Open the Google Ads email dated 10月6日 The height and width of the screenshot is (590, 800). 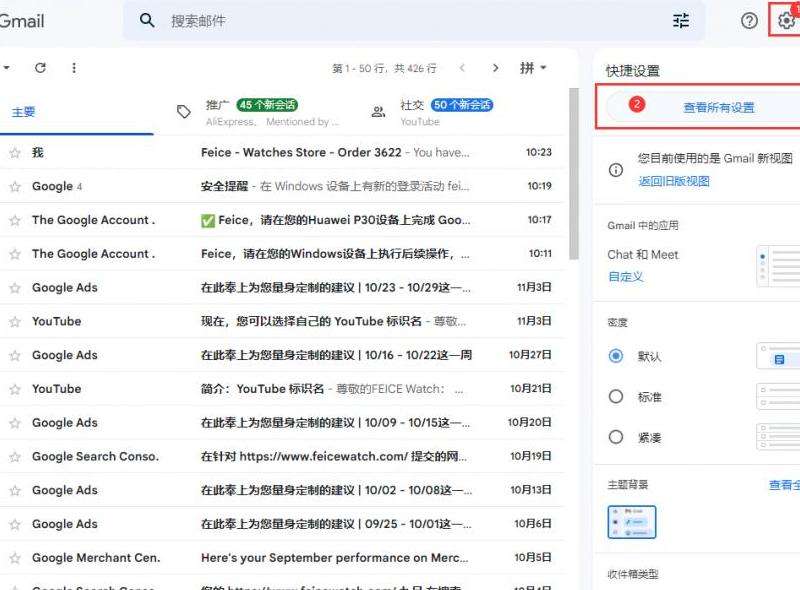click(x=283, y=524)
